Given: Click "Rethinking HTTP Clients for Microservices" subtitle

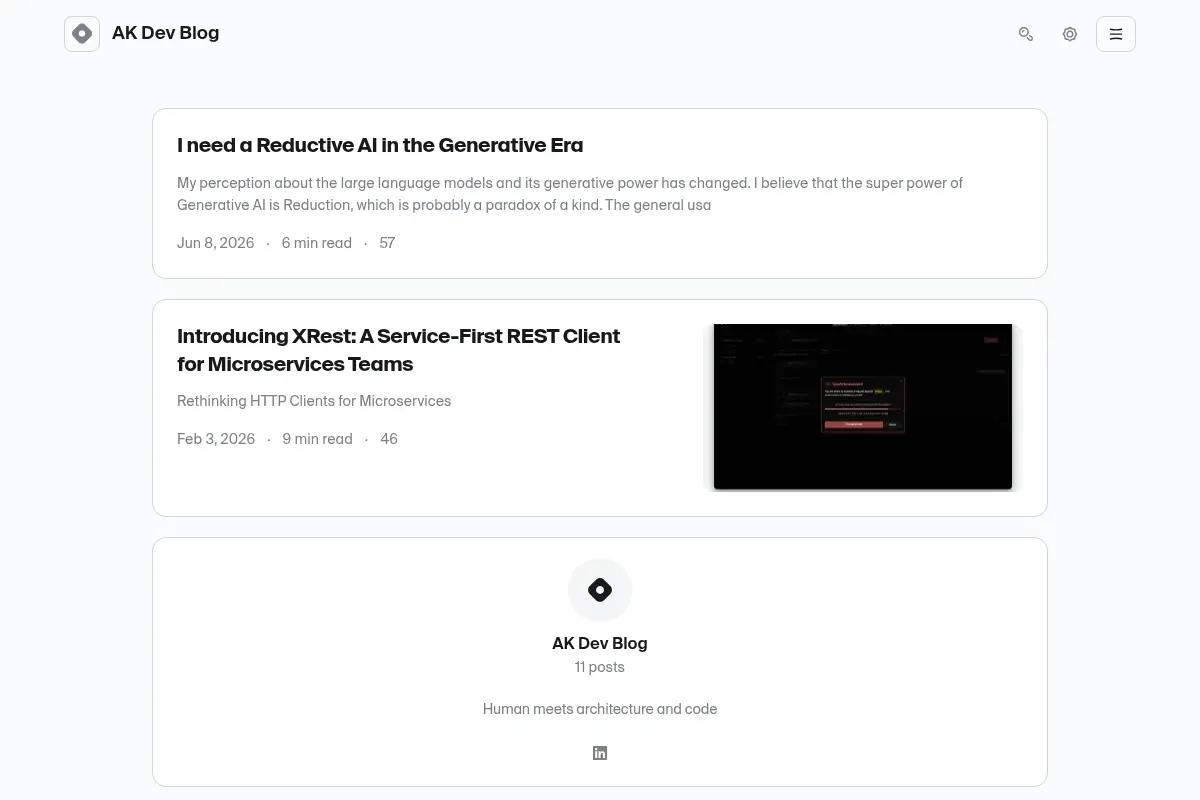Looking at the screenshot, I should click(314, 401).
